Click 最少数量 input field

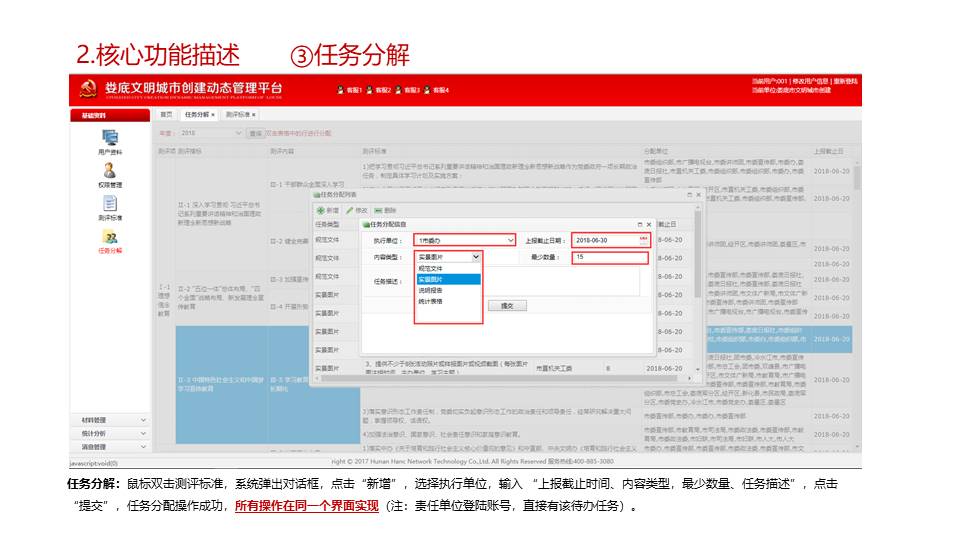610,257
